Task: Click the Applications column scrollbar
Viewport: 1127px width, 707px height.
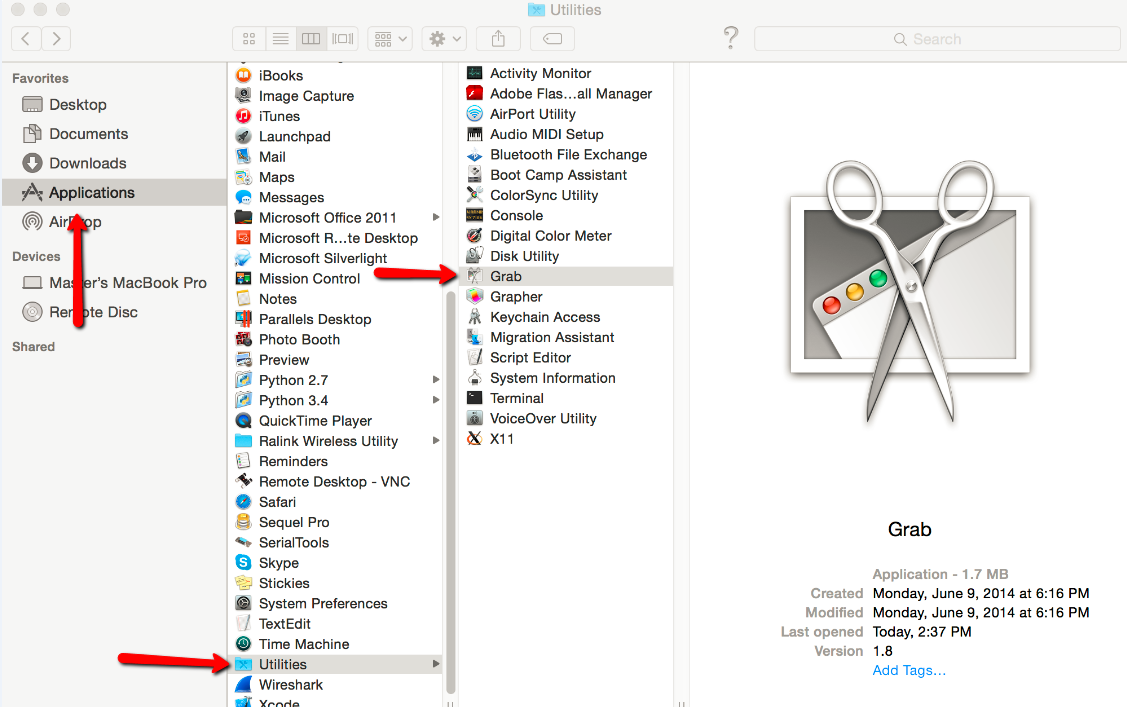Action: [451, 493]
